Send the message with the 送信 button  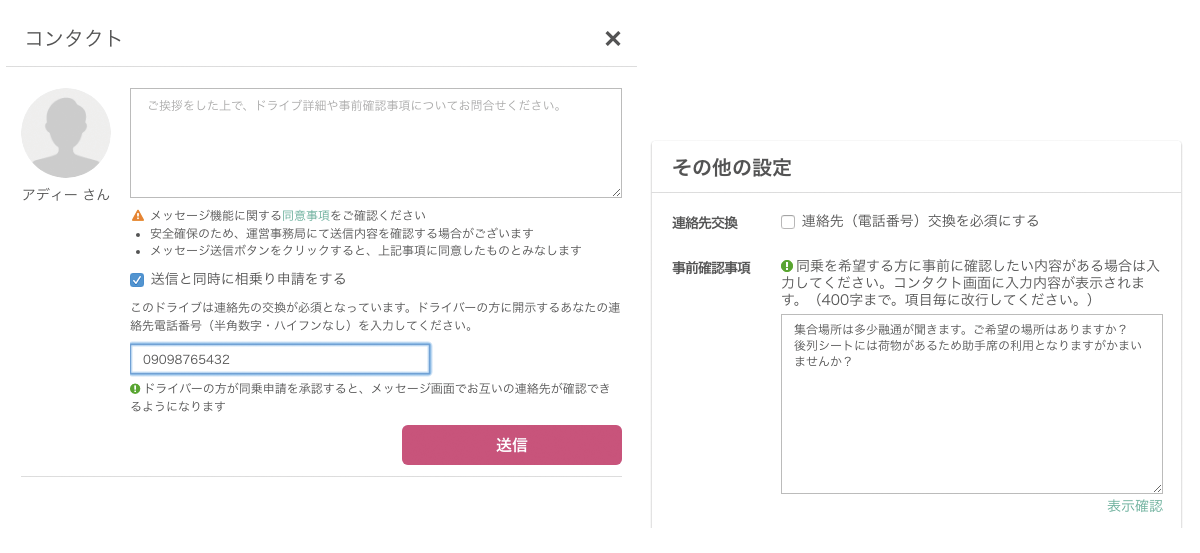click(x=512, y=445)
